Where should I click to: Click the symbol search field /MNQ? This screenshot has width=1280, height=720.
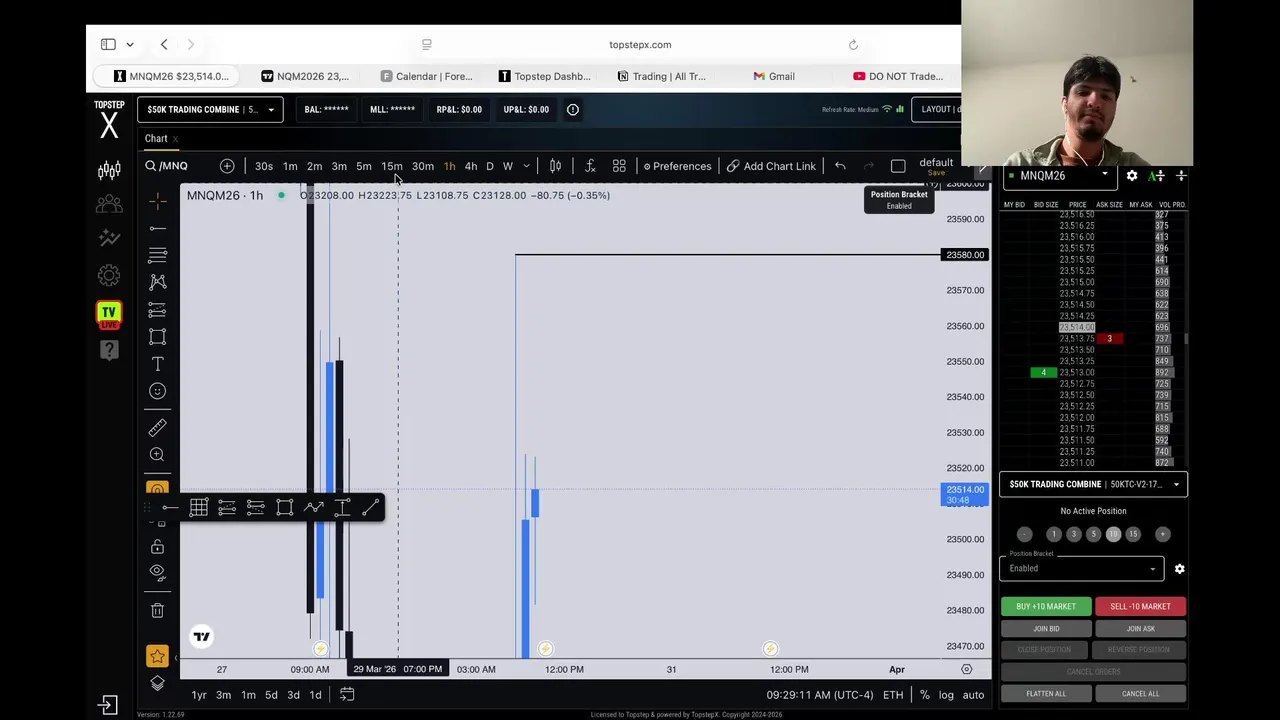point(166,166)
